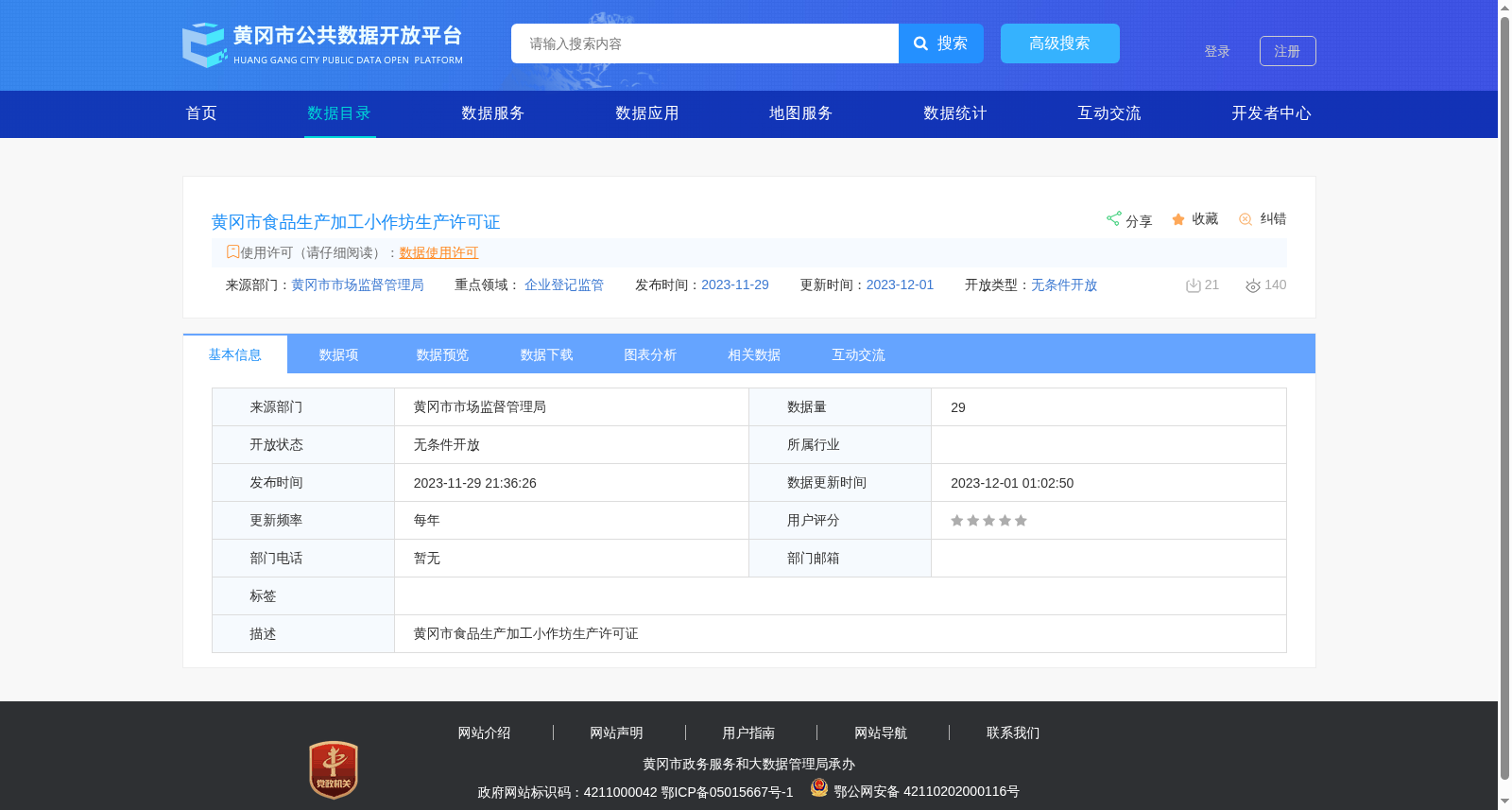Image resolution: width=1512 pixels, height=810 pixels.
Task: Click the 登录 login link
Action: point(1217,52)
